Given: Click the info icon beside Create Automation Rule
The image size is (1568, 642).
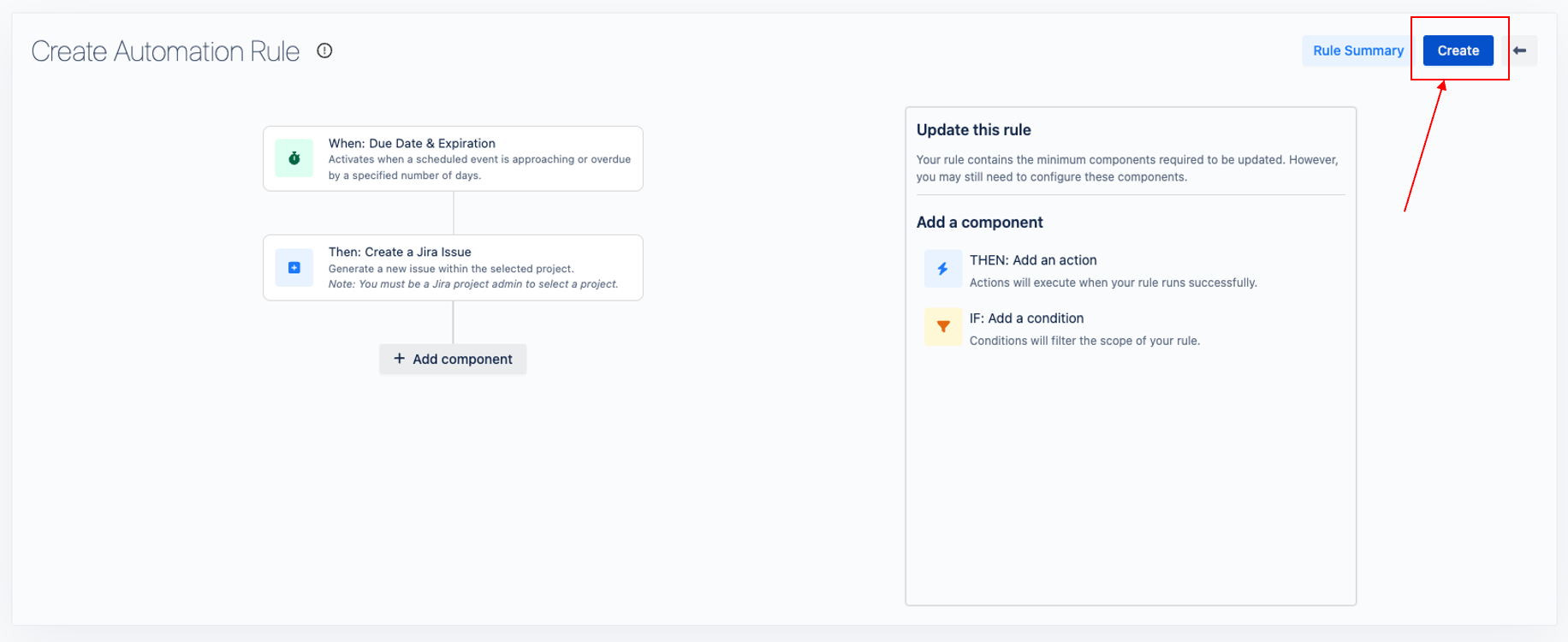Looking at the screenshot, I should [324, 51].
